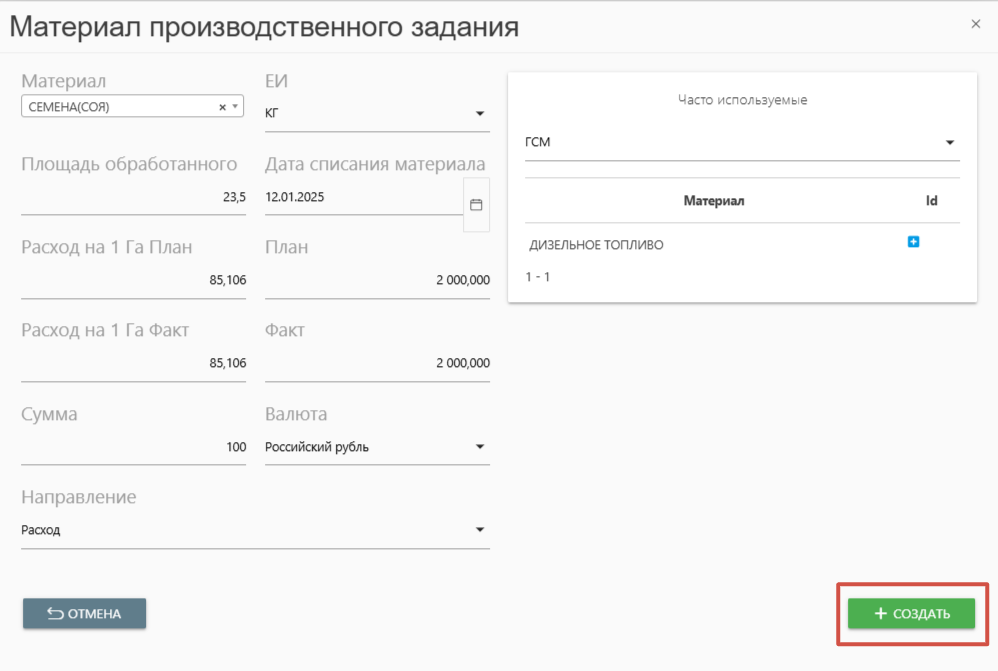Open the Валюта currency dropdown

[x=479, y=447]
